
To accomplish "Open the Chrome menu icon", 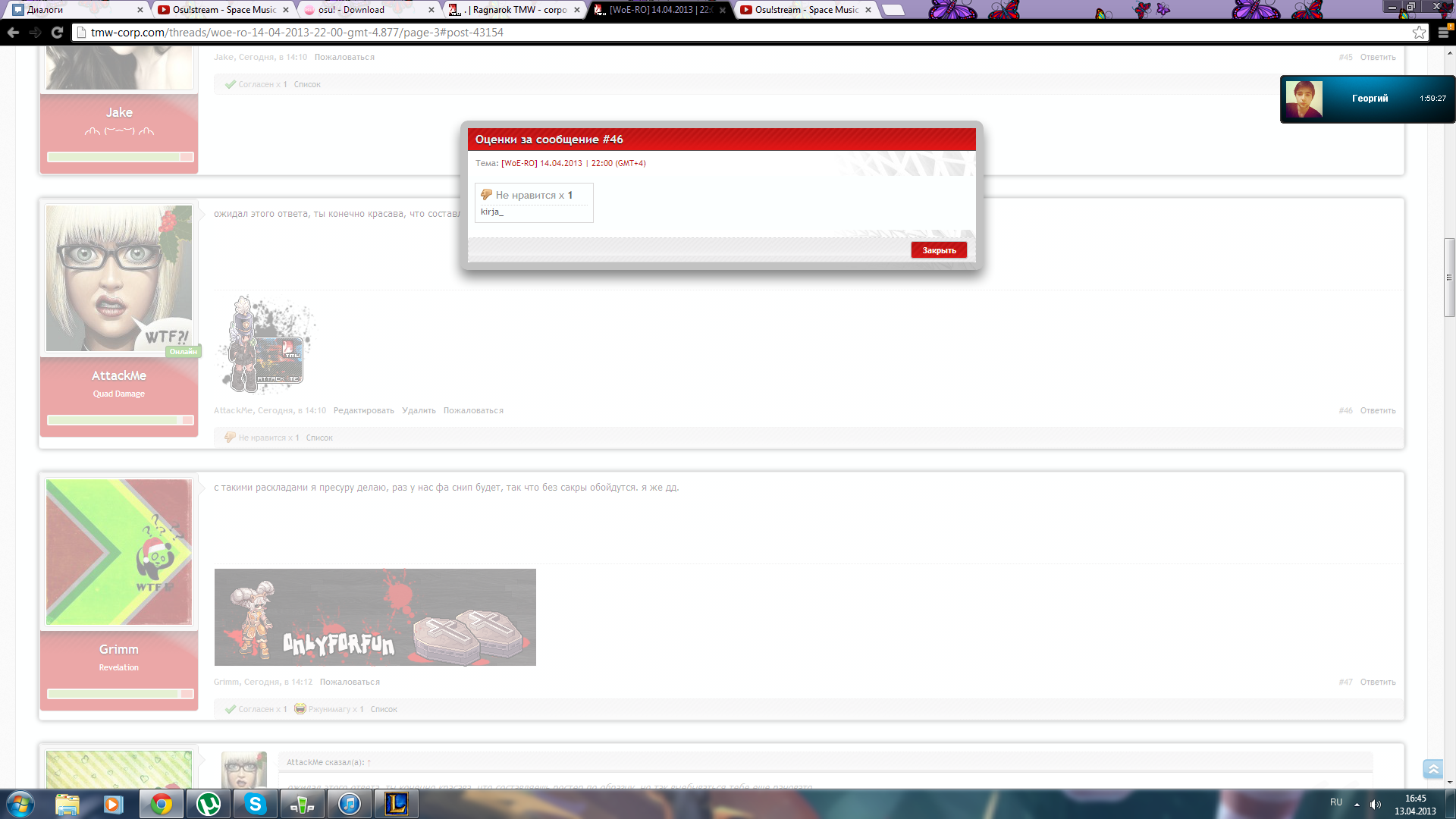I will 1443,32.
